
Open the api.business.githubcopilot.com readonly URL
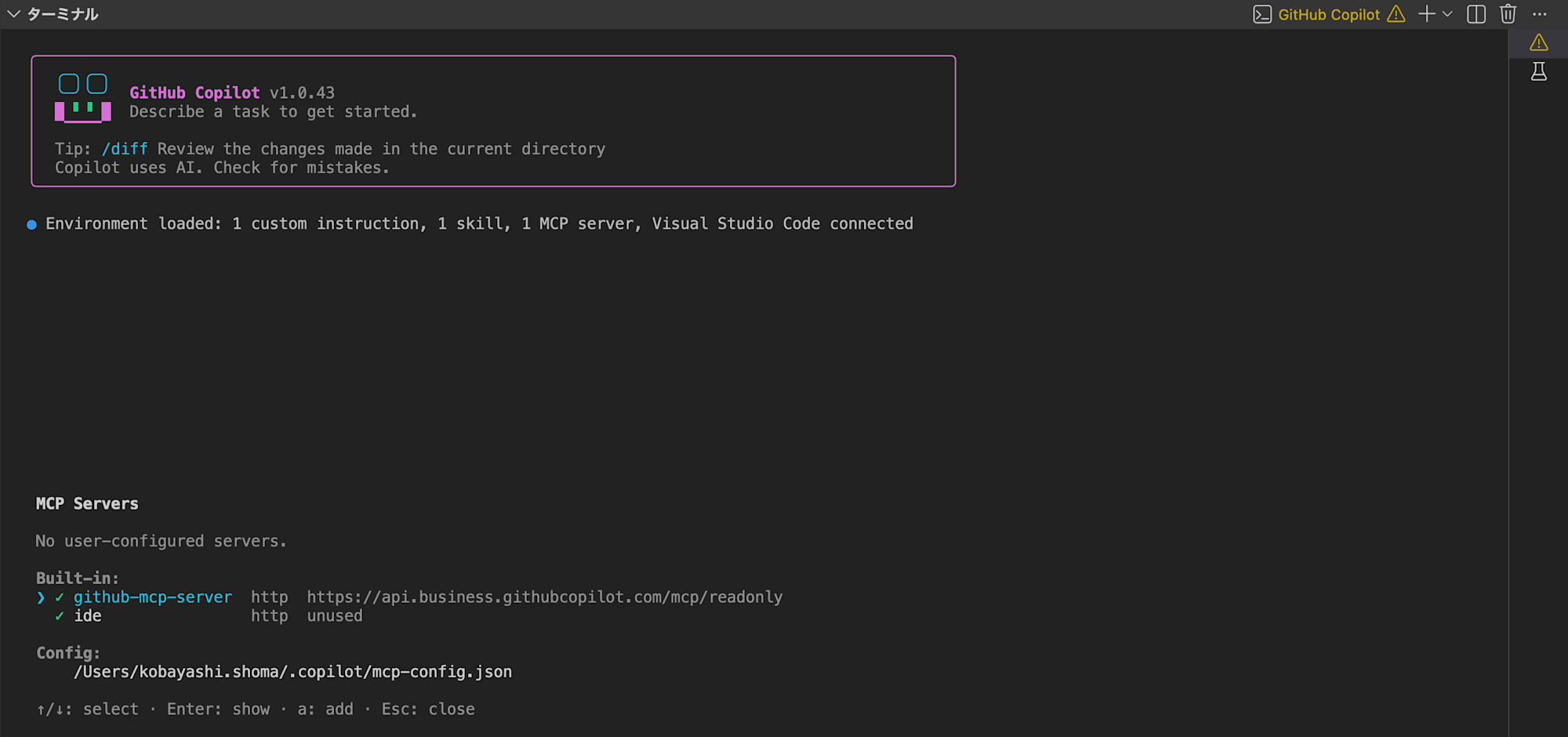545,597
